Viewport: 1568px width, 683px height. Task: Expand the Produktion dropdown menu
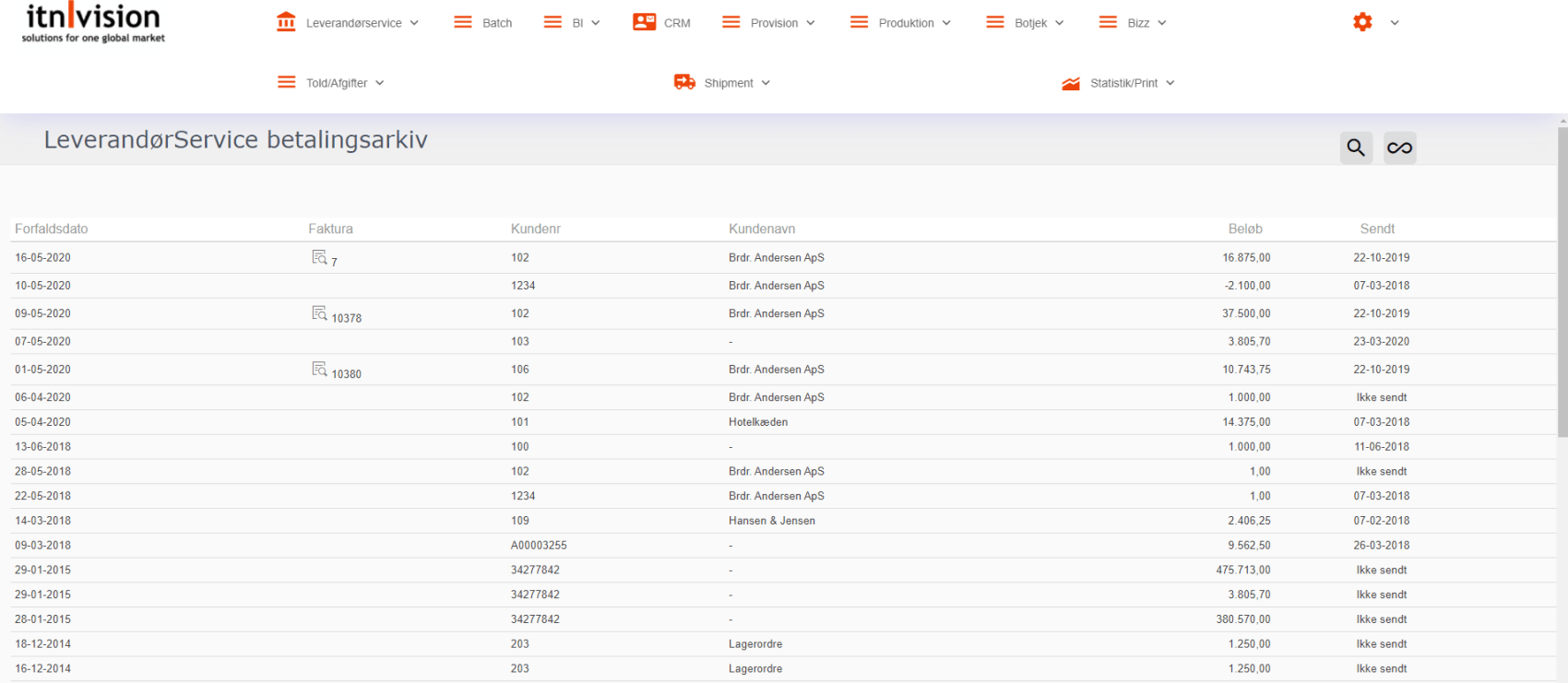pyautogui.click(x=900, y=23)
